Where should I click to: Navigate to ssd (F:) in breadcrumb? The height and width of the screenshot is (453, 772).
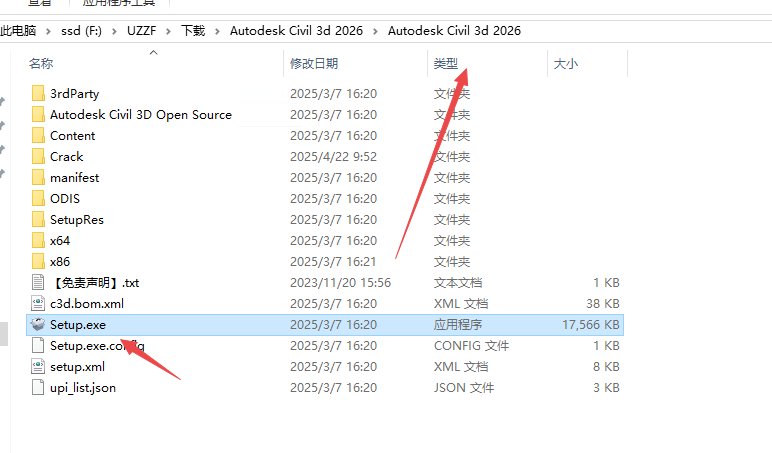[81, 31]
